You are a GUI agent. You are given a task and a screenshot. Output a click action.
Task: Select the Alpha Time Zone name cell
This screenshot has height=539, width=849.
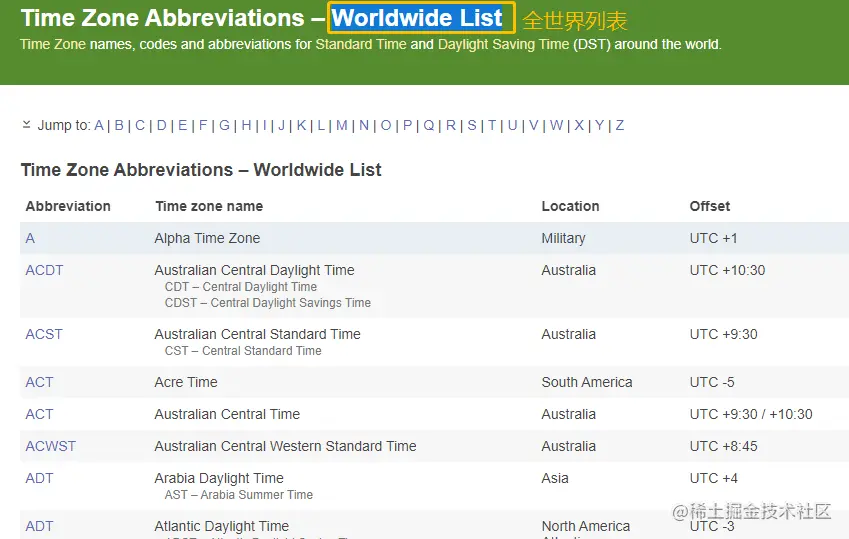point(207,238)
